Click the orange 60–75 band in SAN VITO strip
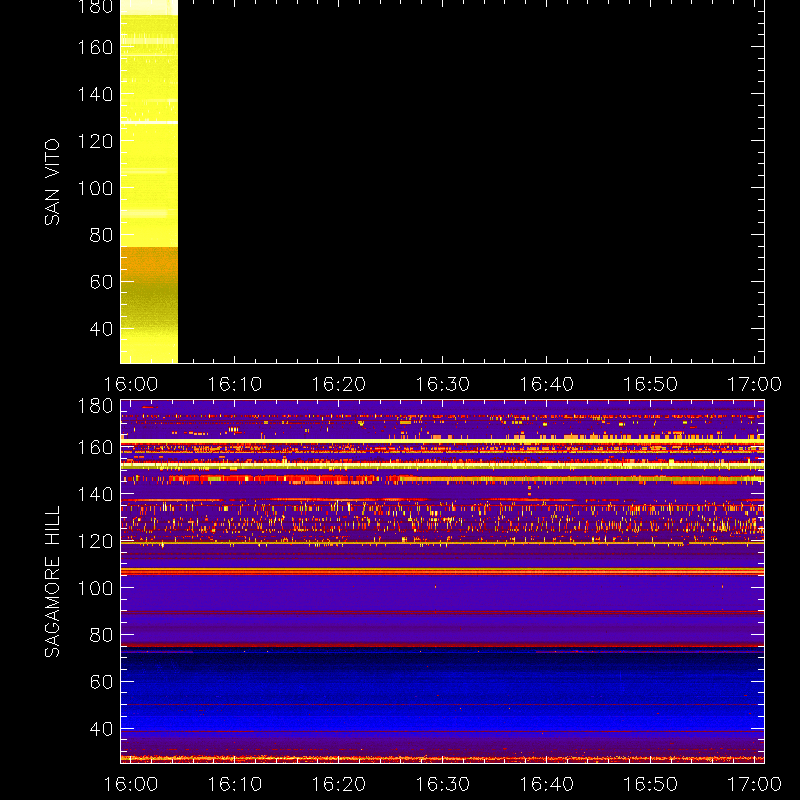The width and height of the screenshot is (800, 800). (x=149, y=264)
